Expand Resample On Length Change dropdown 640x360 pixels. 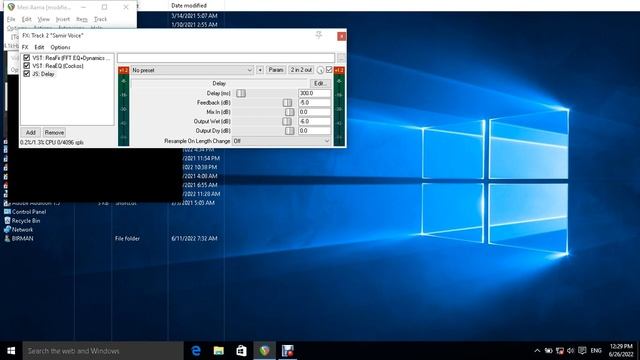click(281, 141)
